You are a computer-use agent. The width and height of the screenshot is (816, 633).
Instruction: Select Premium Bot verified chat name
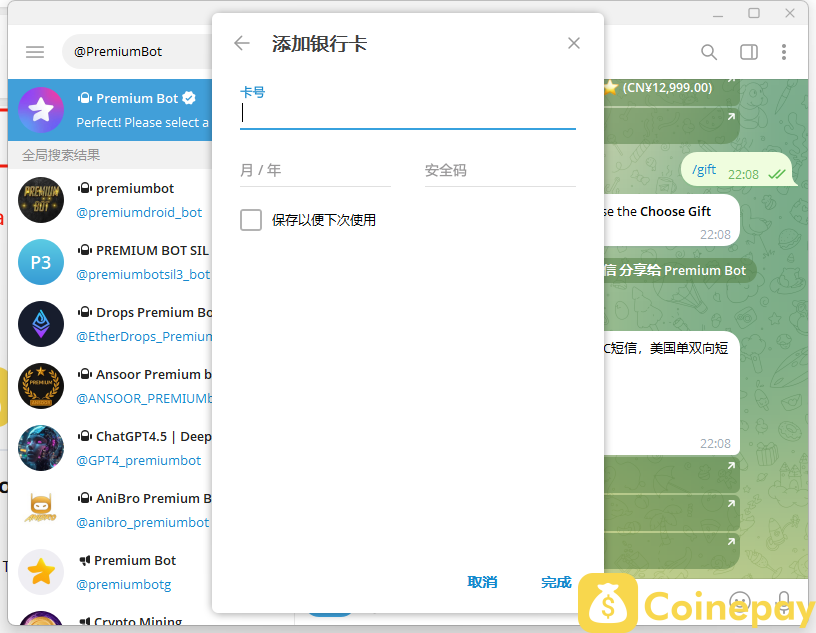point(137,98)
